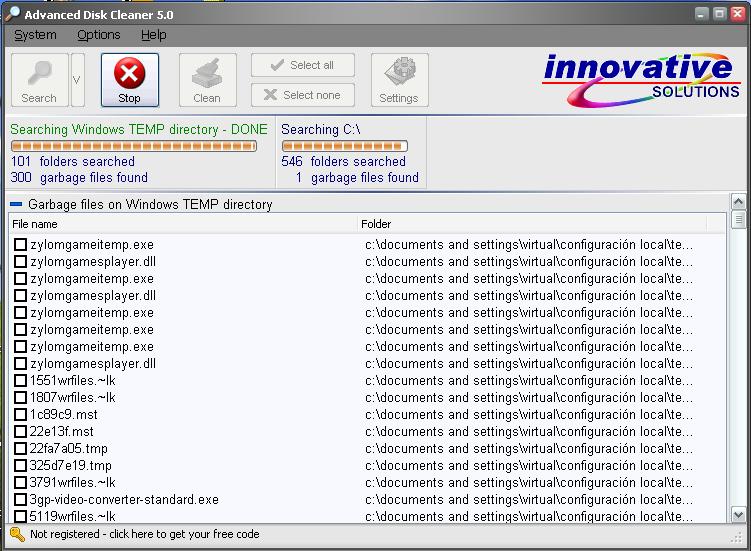Click the app icon in title bar

click(x=13, y=13)
